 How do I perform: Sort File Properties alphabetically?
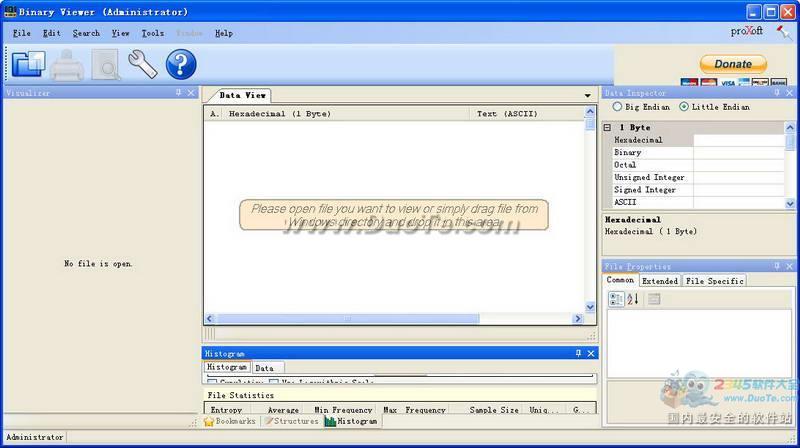click(632, 299)
